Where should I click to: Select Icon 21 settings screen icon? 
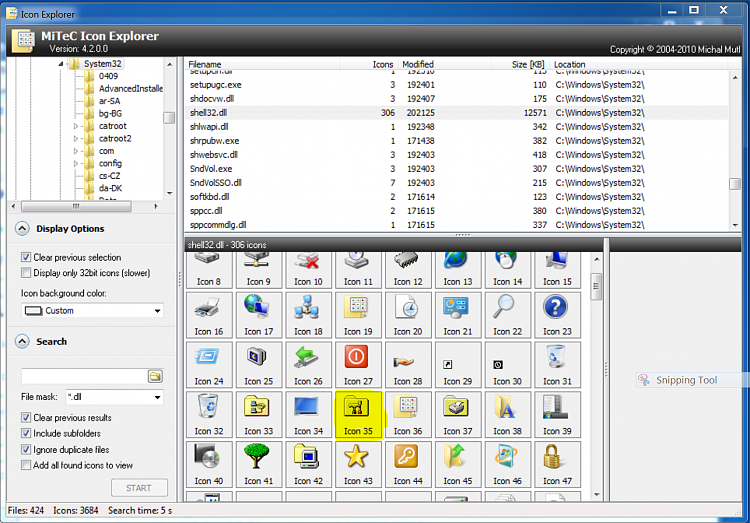(458, 315)
